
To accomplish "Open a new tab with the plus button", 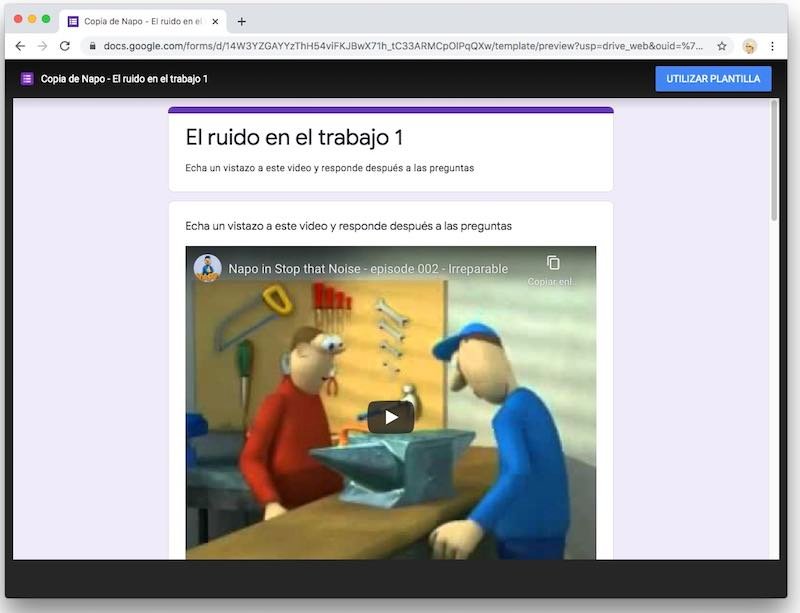I will (242, 21).
